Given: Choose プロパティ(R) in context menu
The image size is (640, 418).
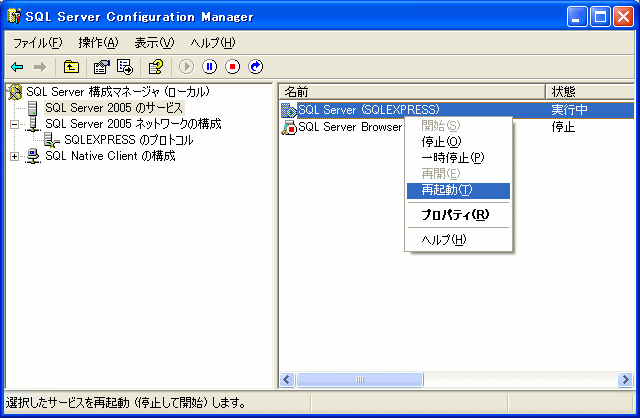Looking at the screenshot, I should (x=458, y=215).
